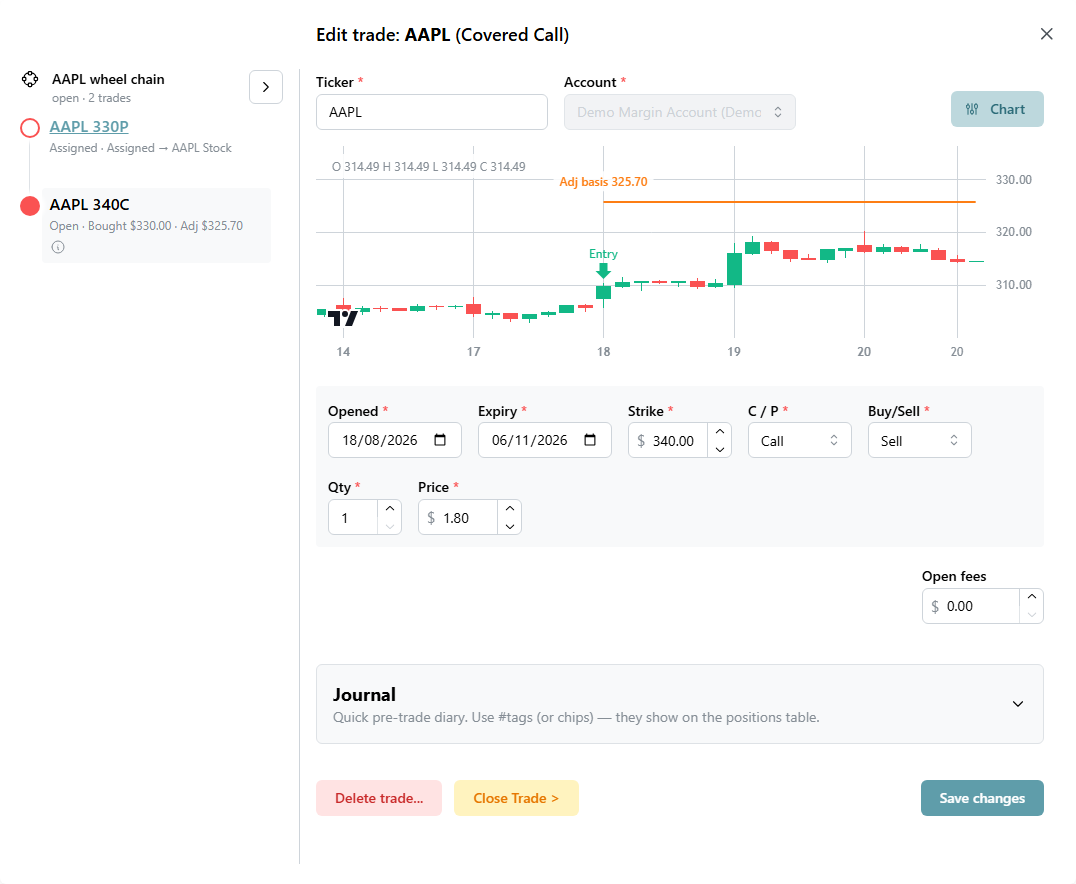Increase the Strike value
Image resolution: width=1076 pixels, height=884 pixels.
pyautogui.click(x=719, y=432)
